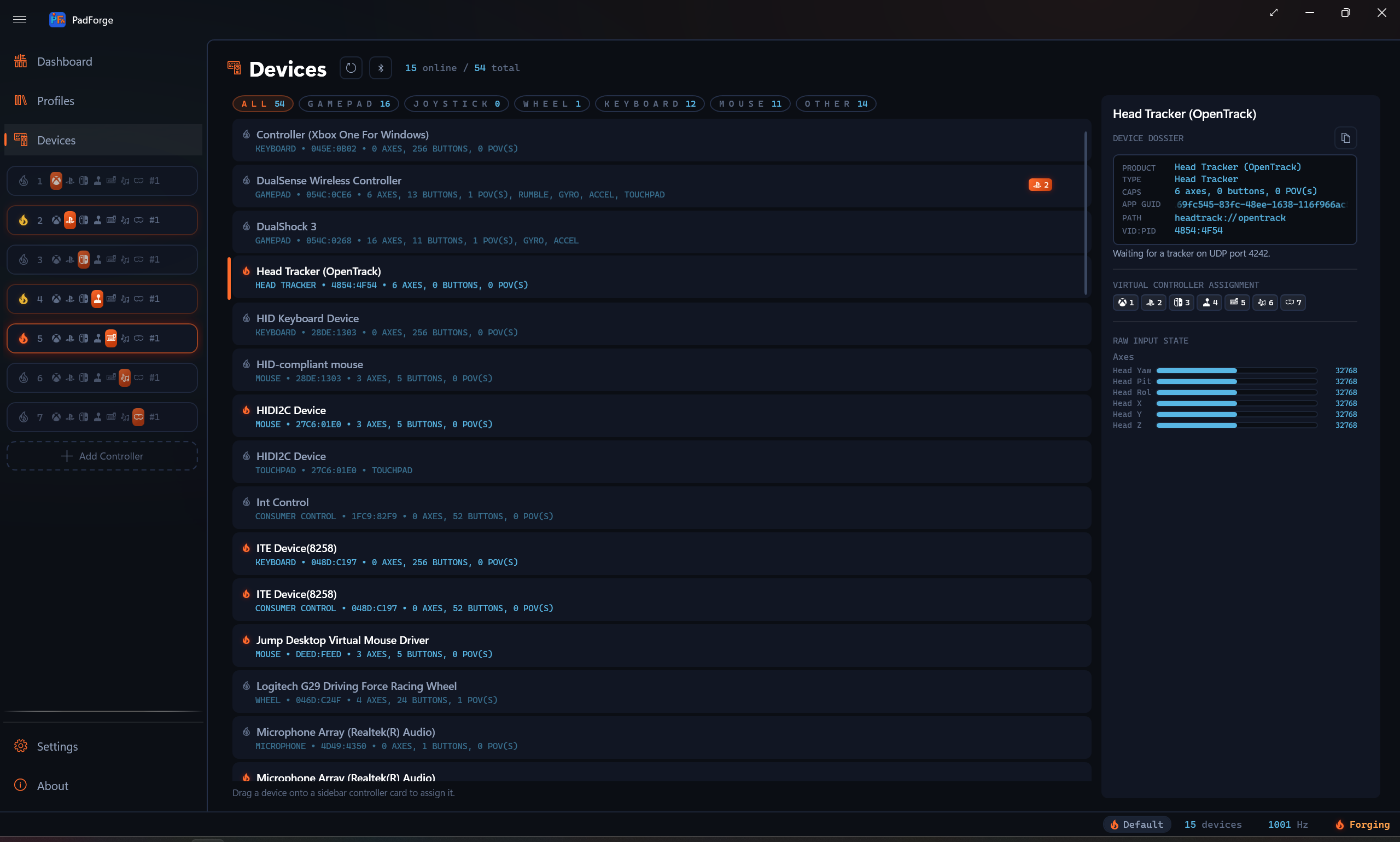Toggle power flame on controller card 2
The image size is (1400, 842).
click(24, 220)
